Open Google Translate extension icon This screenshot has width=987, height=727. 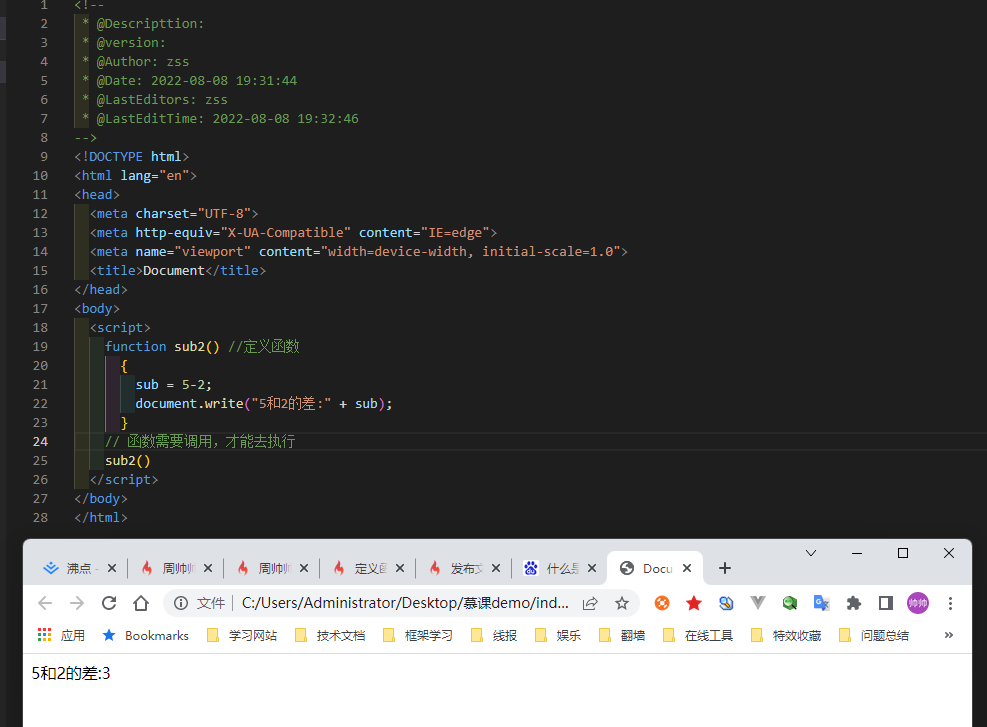pos(821,603)
